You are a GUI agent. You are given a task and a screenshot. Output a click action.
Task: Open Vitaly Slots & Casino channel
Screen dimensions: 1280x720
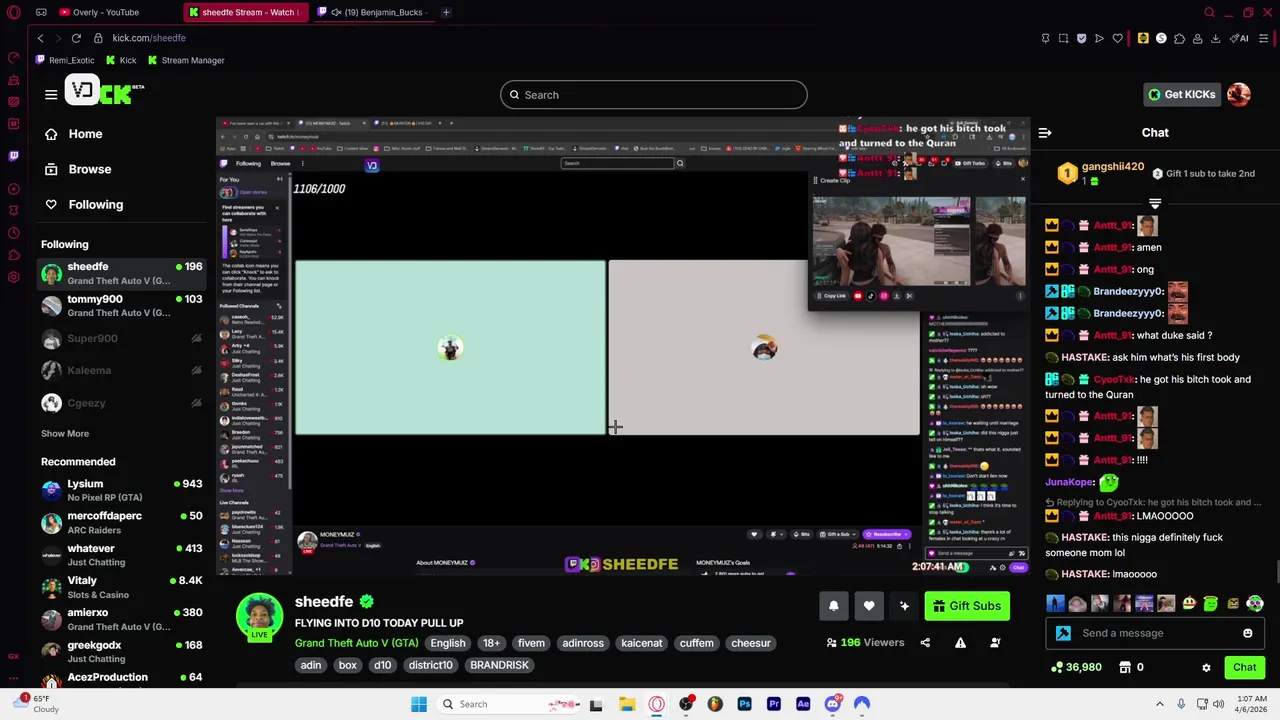point(121,587)
